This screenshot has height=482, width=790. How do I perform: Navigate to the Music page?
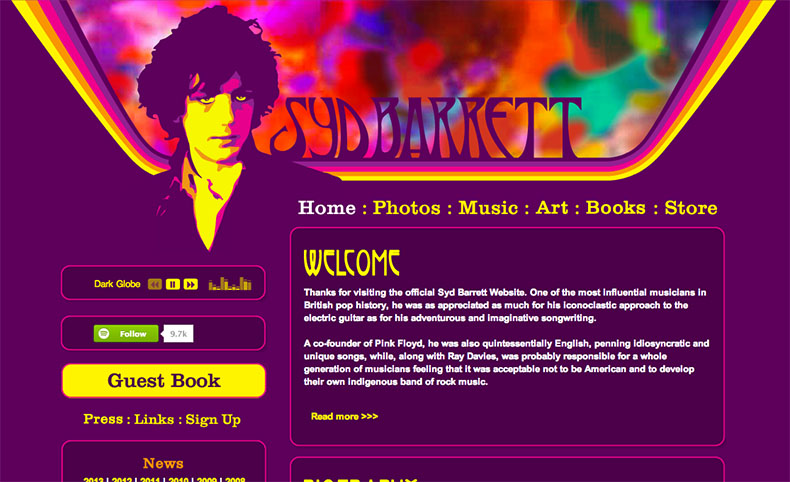point(488,208)
